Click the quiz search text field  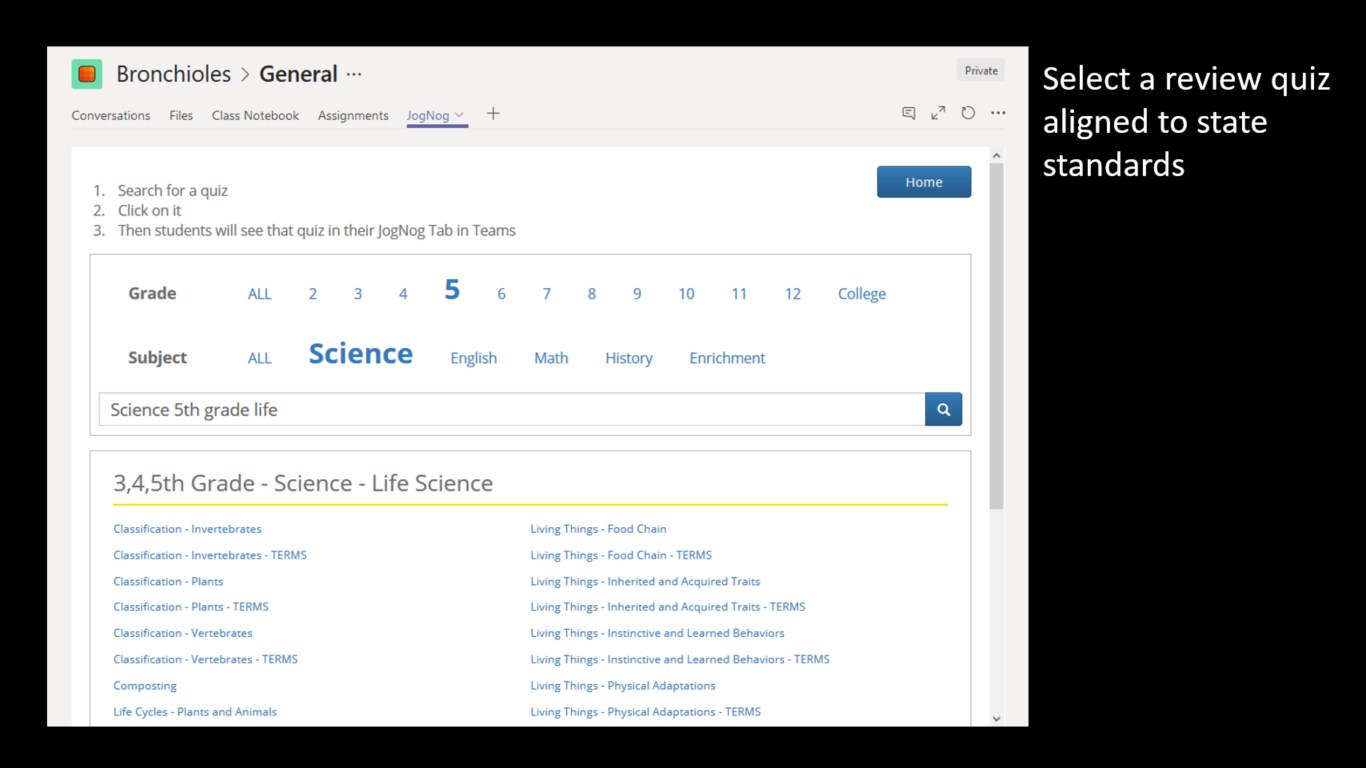(x=510, y=410)
